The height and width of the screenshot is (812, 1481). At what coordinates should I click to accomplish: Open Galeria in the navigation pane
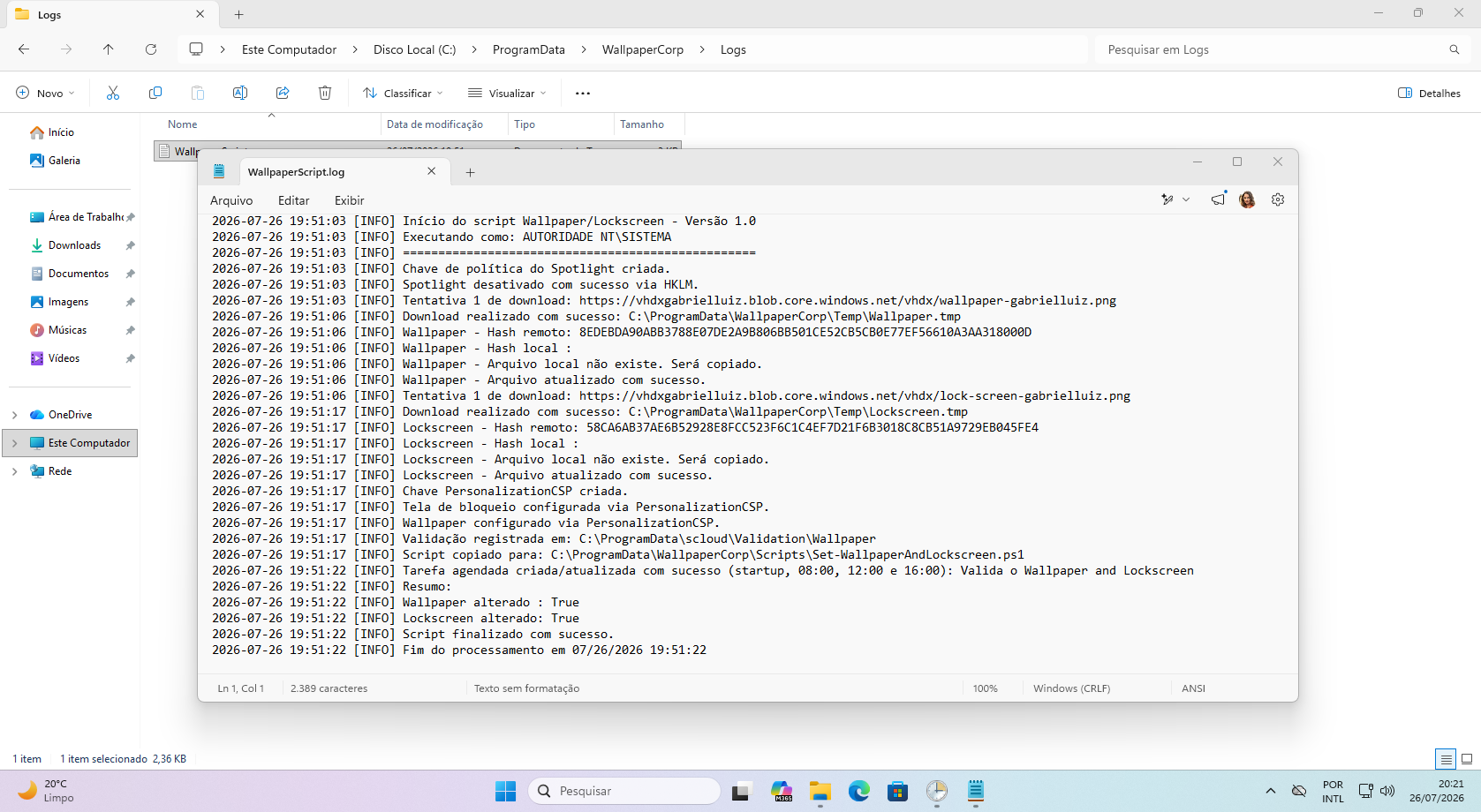coord(64,161)
